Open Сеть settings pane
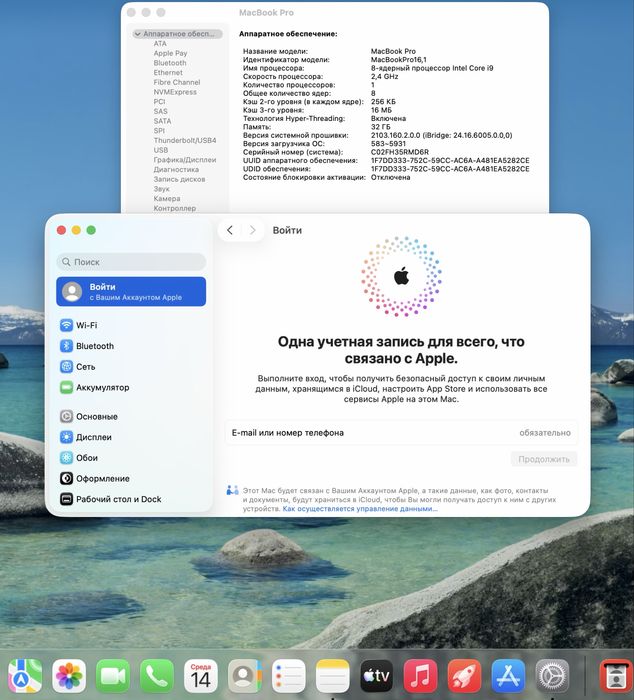Image resolution: width=634 pixels, height=700 pixels. tap(131, 367)
